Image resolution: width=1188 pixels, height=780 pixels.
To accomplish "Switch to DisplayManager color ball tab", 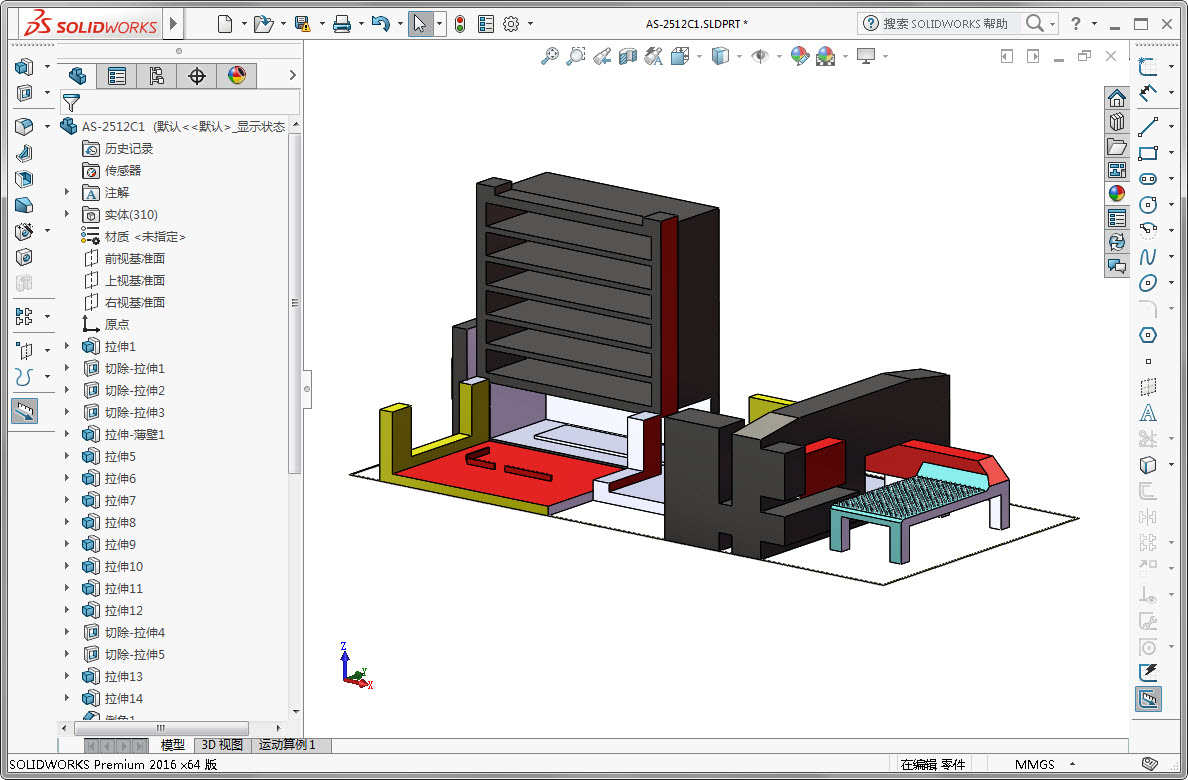I will (236, 76).
